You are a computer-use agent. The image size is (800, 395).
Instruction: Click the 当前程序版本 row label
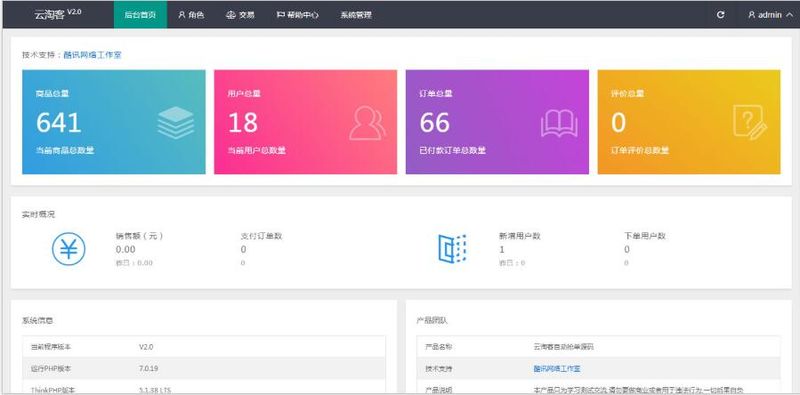(51, 347)
